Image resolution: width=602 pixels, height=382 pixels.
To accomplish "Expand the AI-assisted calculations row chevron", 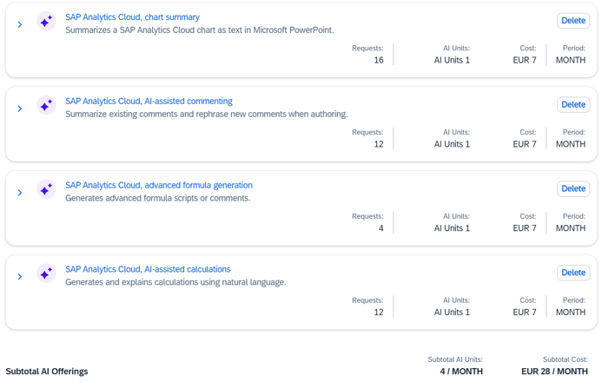I will 20,277.
